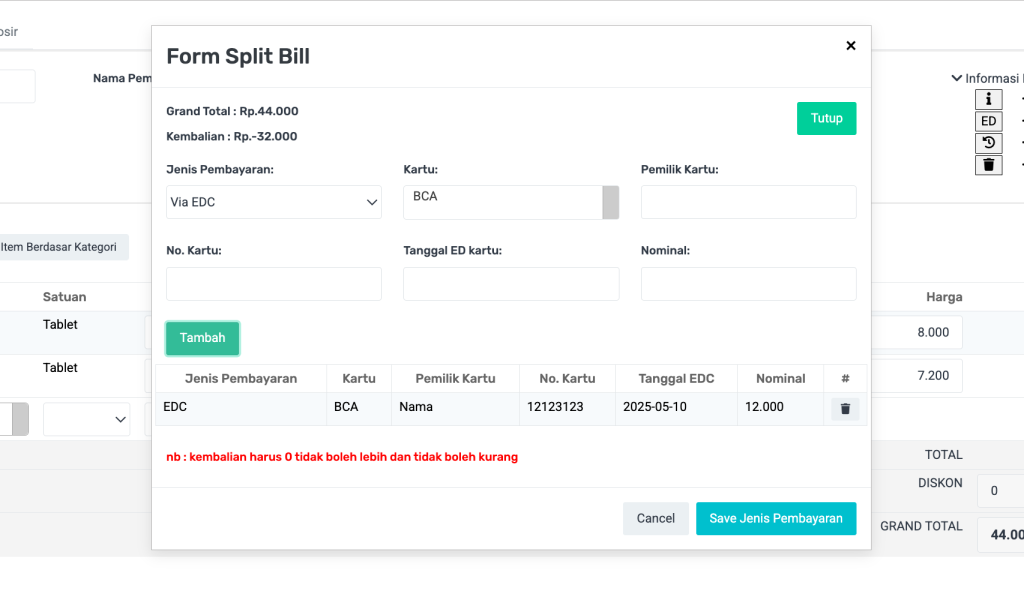Click the ED icon button in side panel
This screenshot has width=1024, height=606.
click(x=988, y=121)
